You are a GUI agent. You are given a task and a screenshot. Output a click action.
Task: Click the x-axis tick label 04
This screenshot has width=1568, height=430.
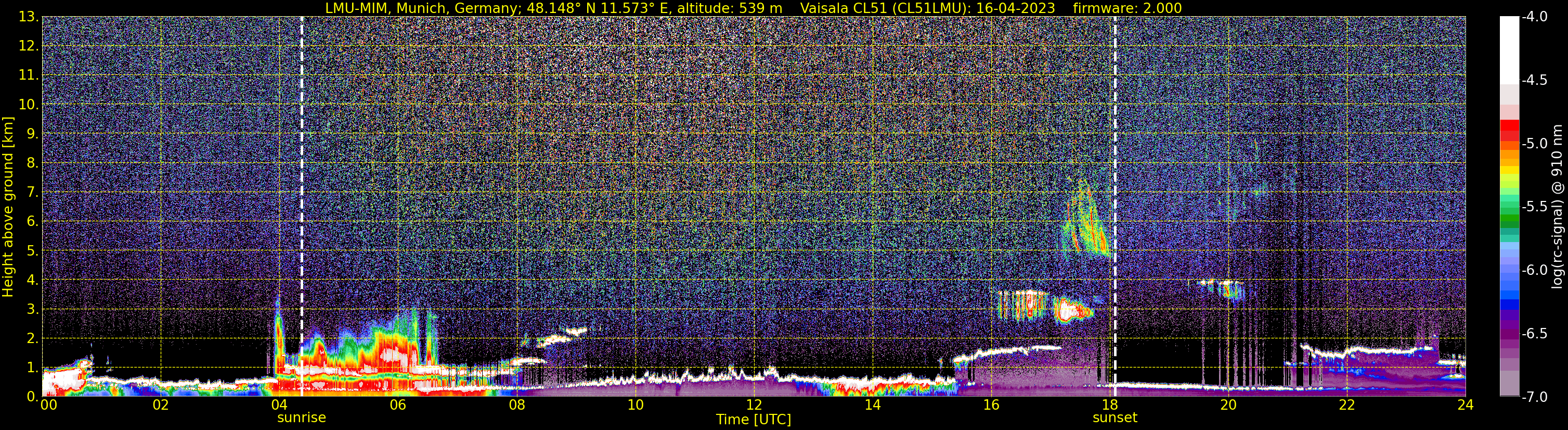tap(279, 405)
